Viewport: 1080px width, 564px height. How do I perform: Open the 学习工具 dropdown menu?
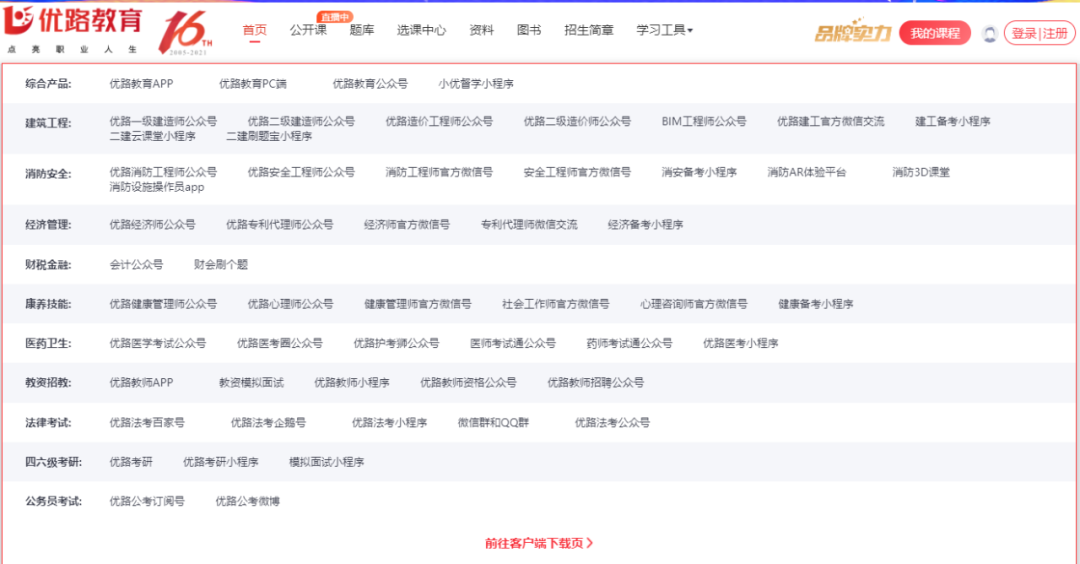coord(664,31)
